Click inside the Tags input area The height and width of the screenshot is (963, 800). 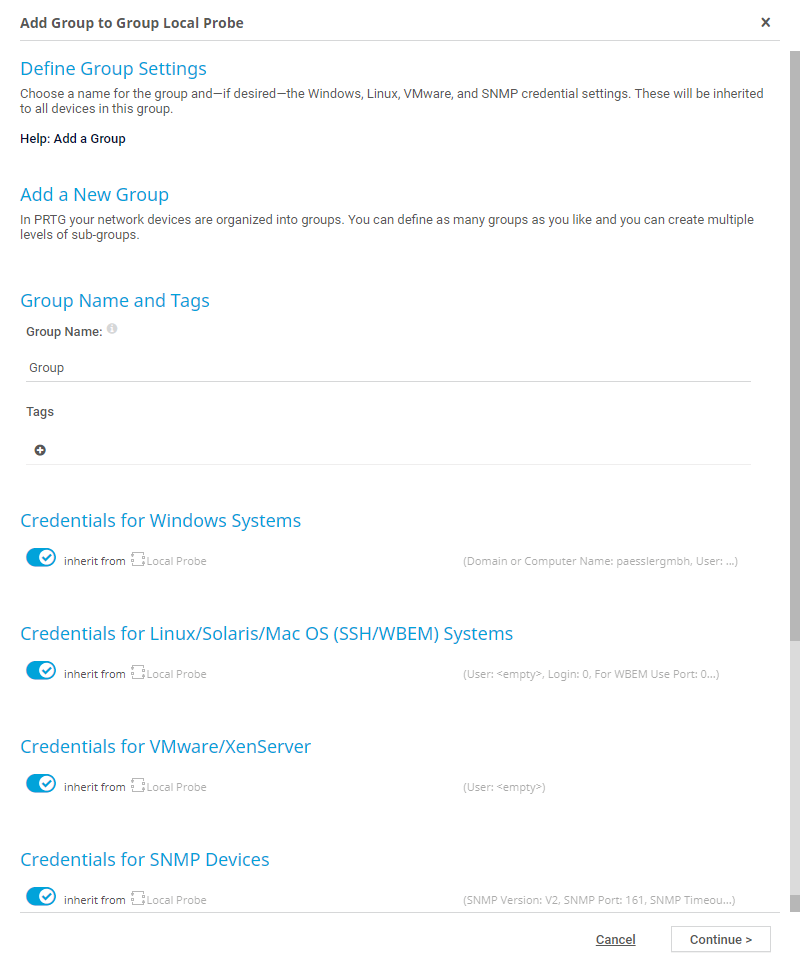tap(400, 450)
